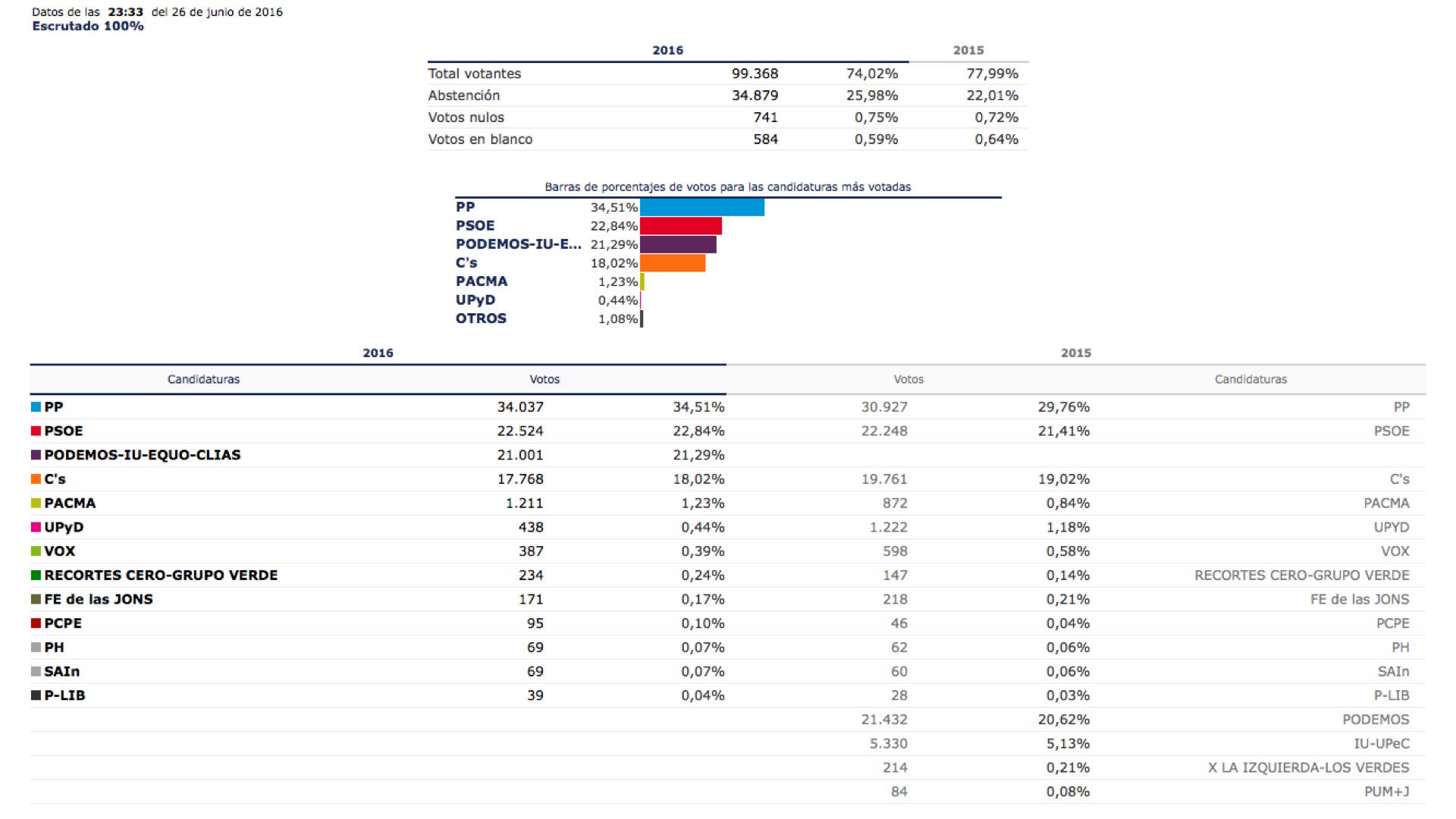Click the yellow-green PACMA color square

36,504
